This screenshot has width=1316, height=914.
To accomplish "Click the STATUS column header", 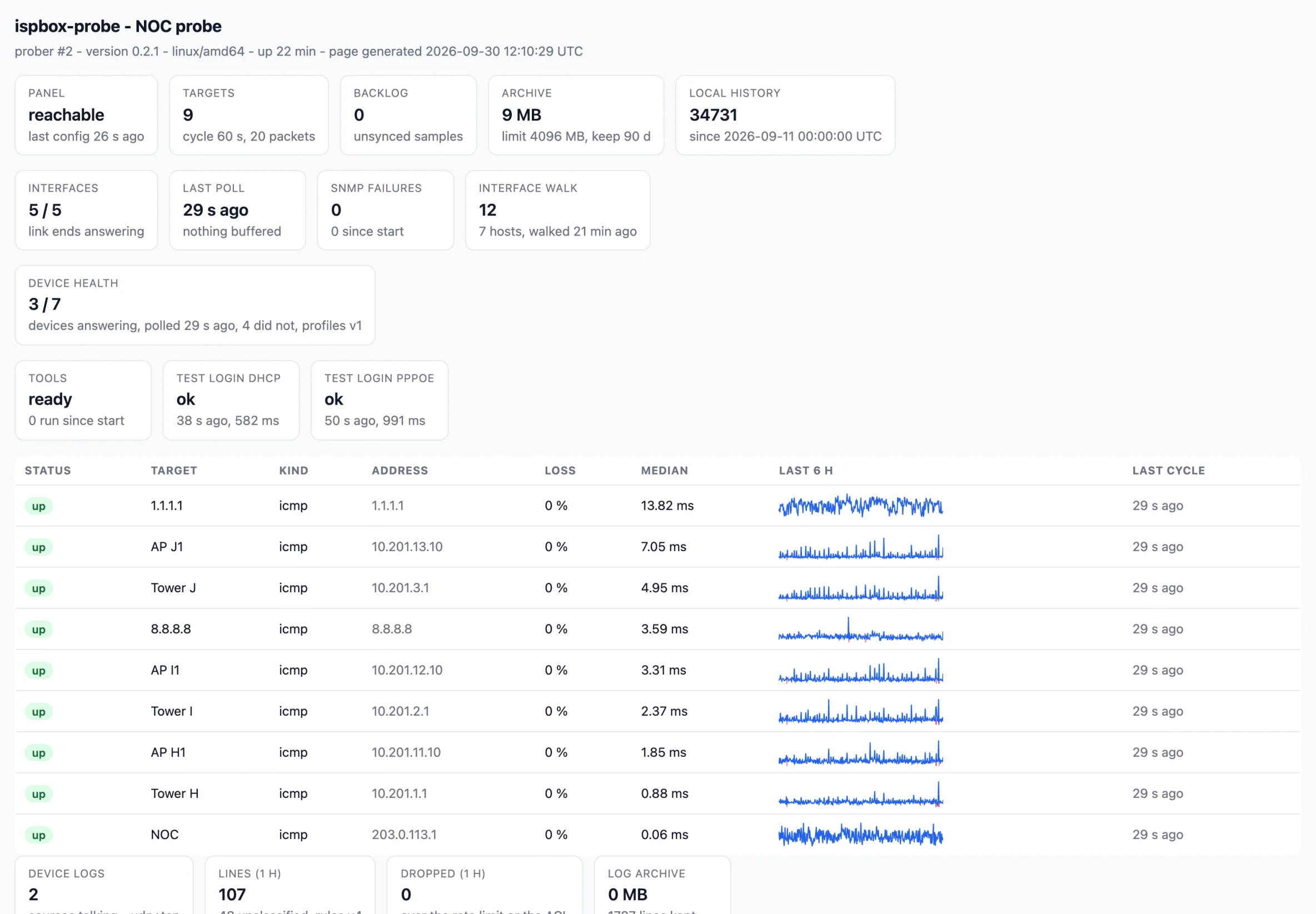I will click(x=48, y=470).
